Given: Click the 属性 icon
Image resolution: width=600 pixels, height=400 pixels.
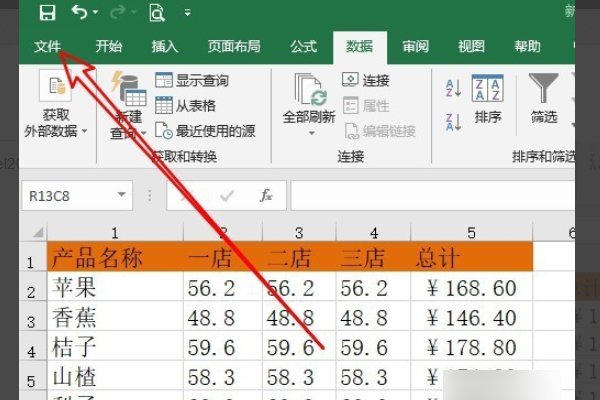Looking at the screenshot, I should (351, 105).
